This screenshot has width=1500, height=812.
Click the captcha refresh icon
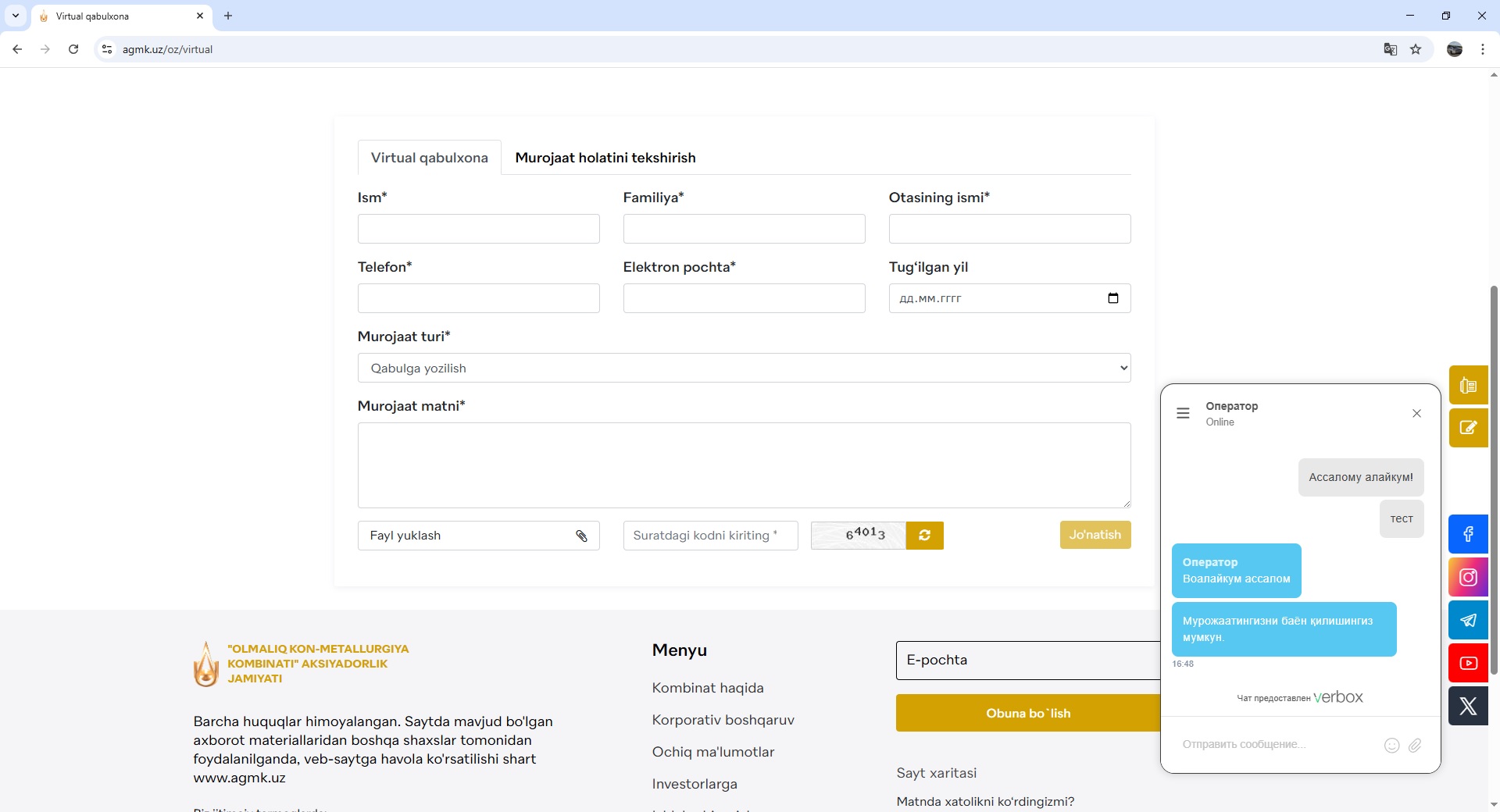click(x=924, y=536)
